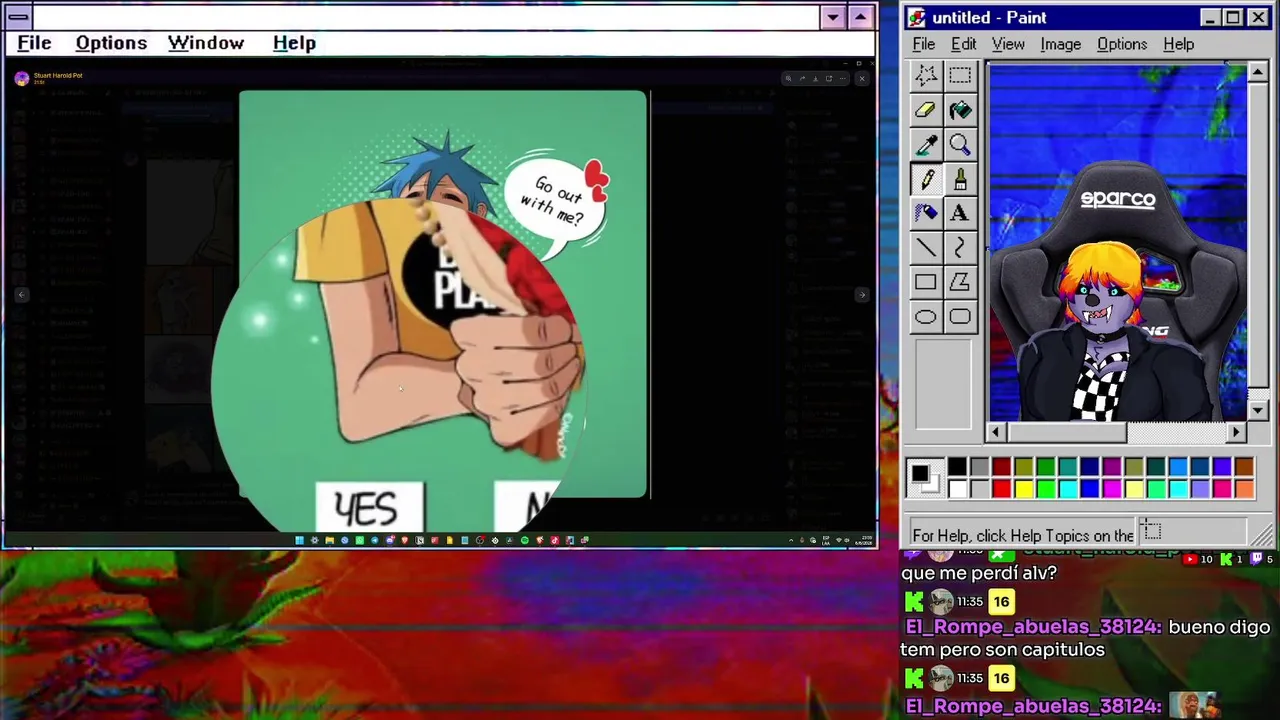The width and height of the screenshot is (1280, 720).
Task: Pick the bright red palette swatch
Action: click(1001, 488)
